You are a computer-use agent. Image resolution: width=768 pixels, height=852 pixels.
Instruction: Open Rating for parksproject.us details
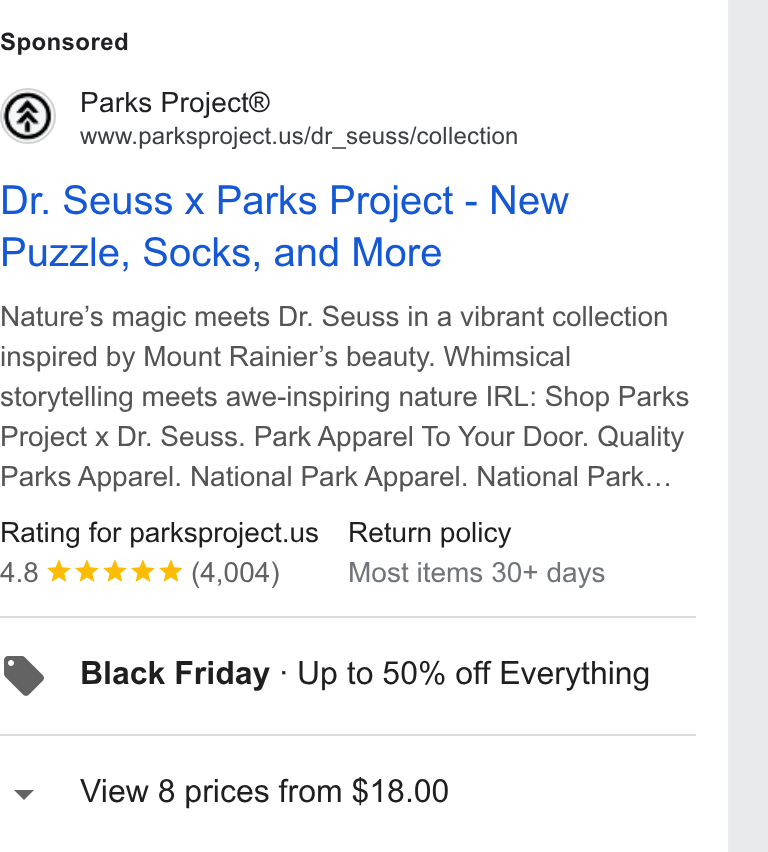(159, 532)
